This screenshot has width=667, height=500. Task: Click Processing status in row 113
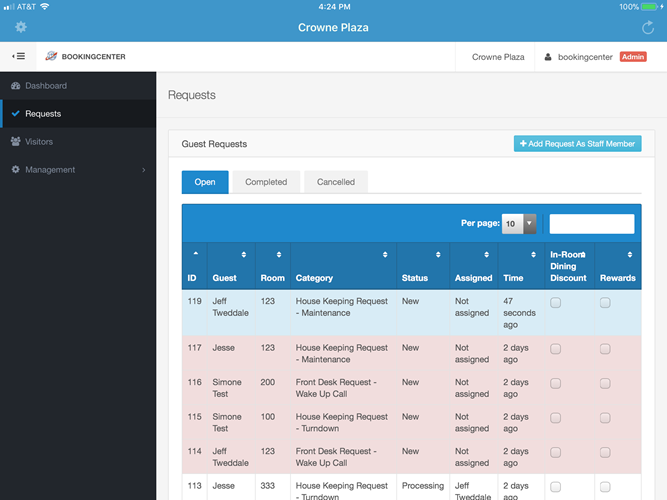point(422,486)
